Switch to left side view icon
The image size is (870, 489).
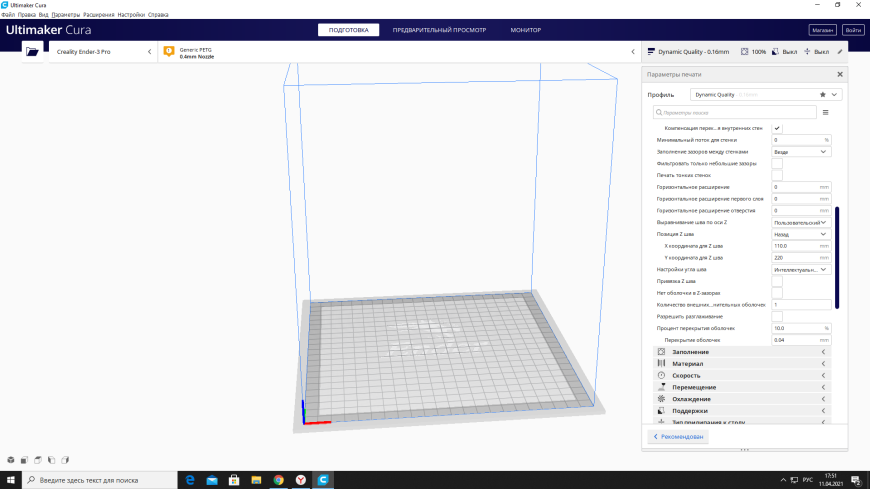point(52,460)
